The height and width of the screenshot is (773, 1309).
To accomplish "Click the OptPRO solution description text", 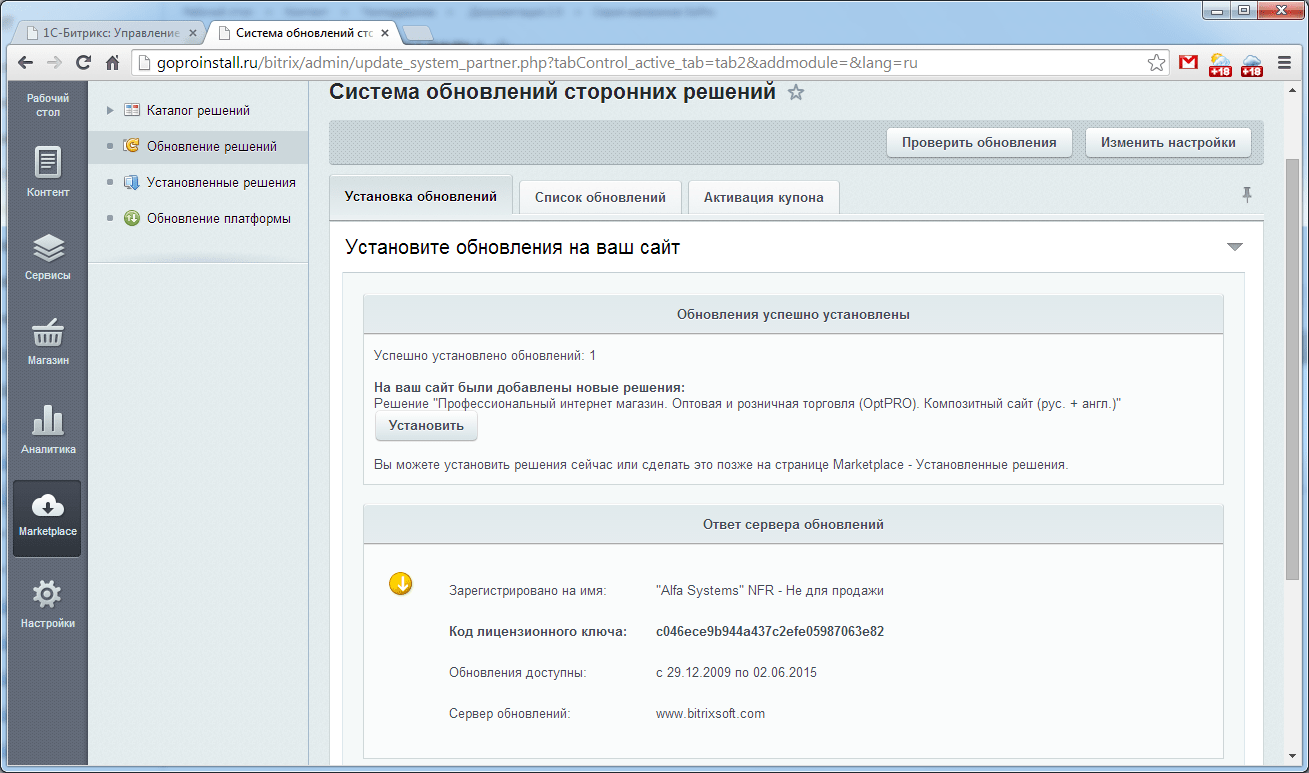I will [748, 403].
